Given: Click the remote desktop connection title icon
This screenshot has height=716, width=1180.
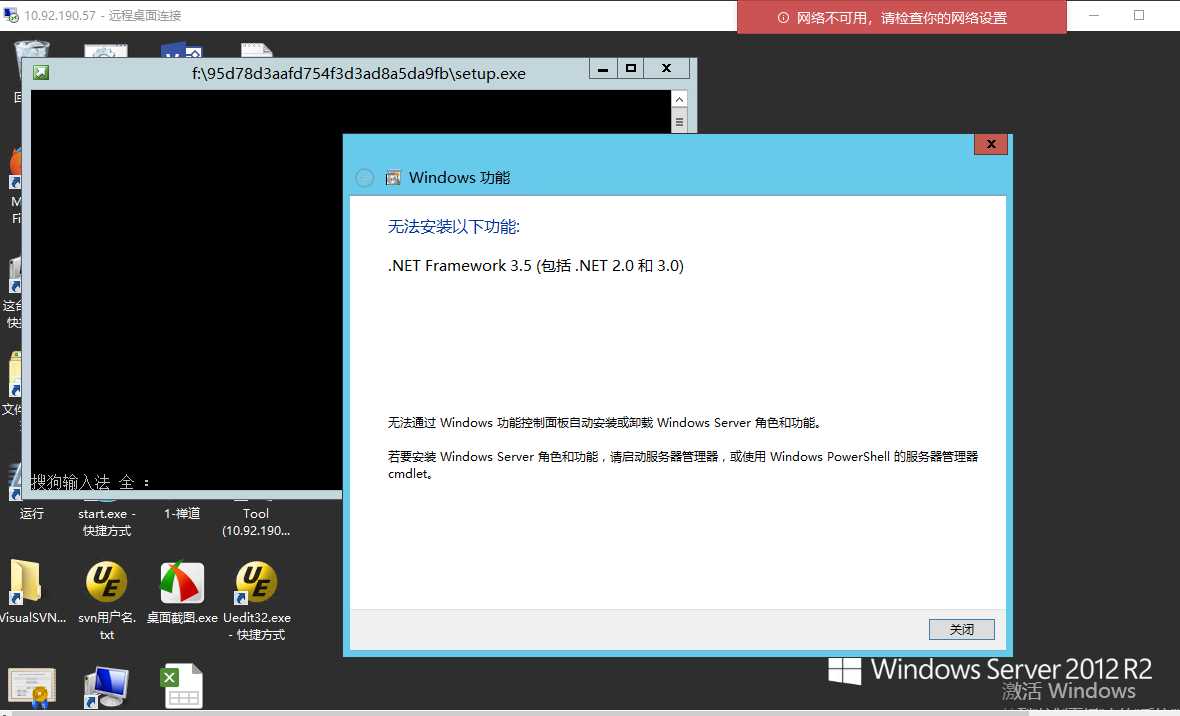Looking at the screenshot, I should [11, 14].
